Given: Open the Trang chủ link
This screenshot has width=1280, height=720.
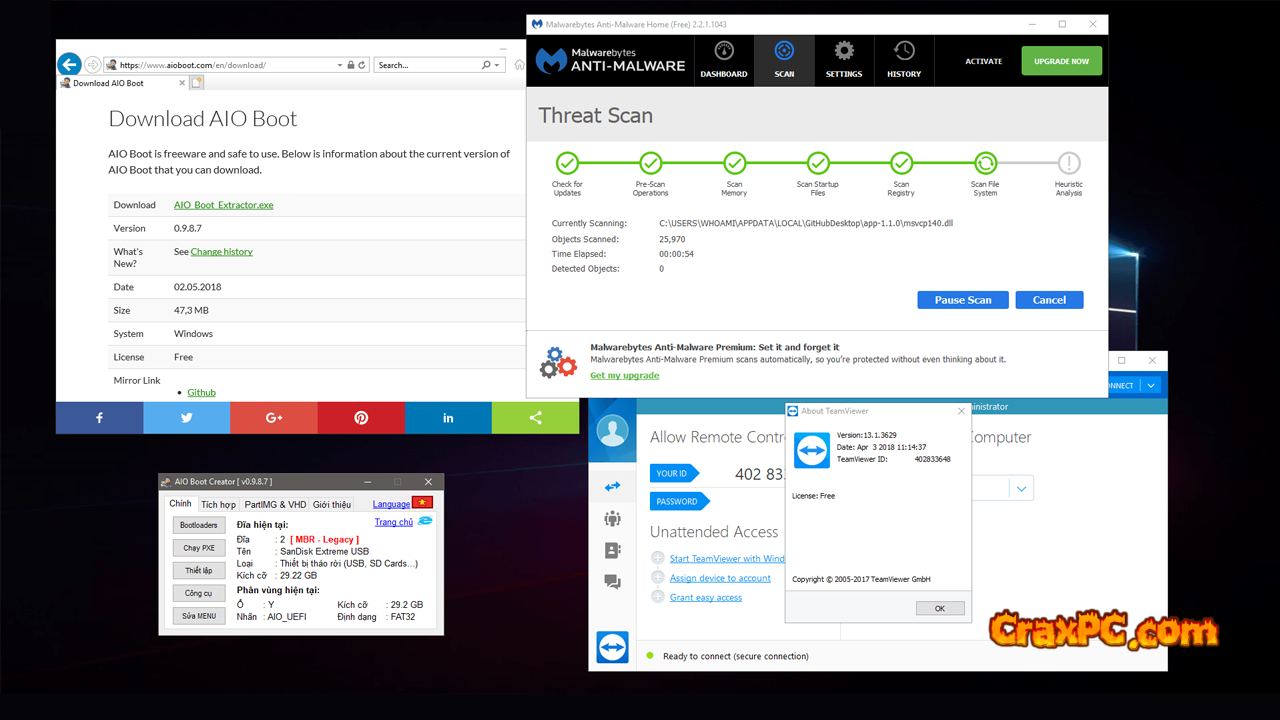Looking at the screenshot, I should pyautogui.click(x=394, y=522).
